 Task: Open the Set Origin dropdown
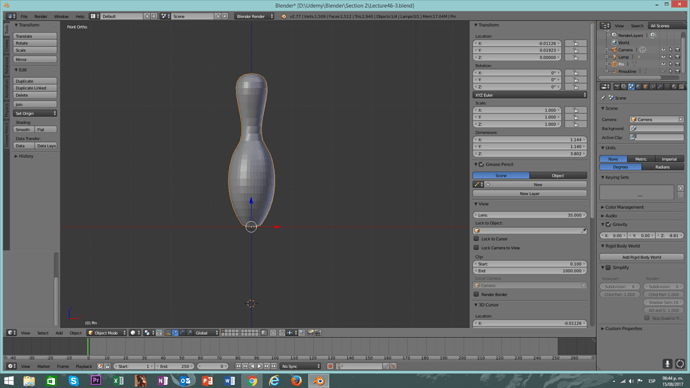tap(35, 113)
